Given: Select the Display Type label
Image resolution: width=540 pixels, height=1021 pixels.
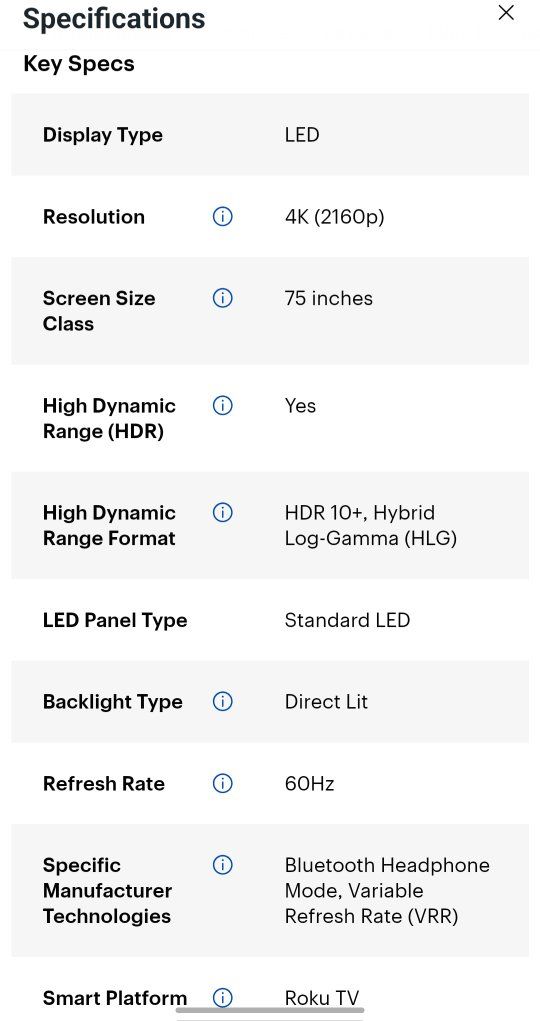Looking at the screenshot, I should point(103,135).
